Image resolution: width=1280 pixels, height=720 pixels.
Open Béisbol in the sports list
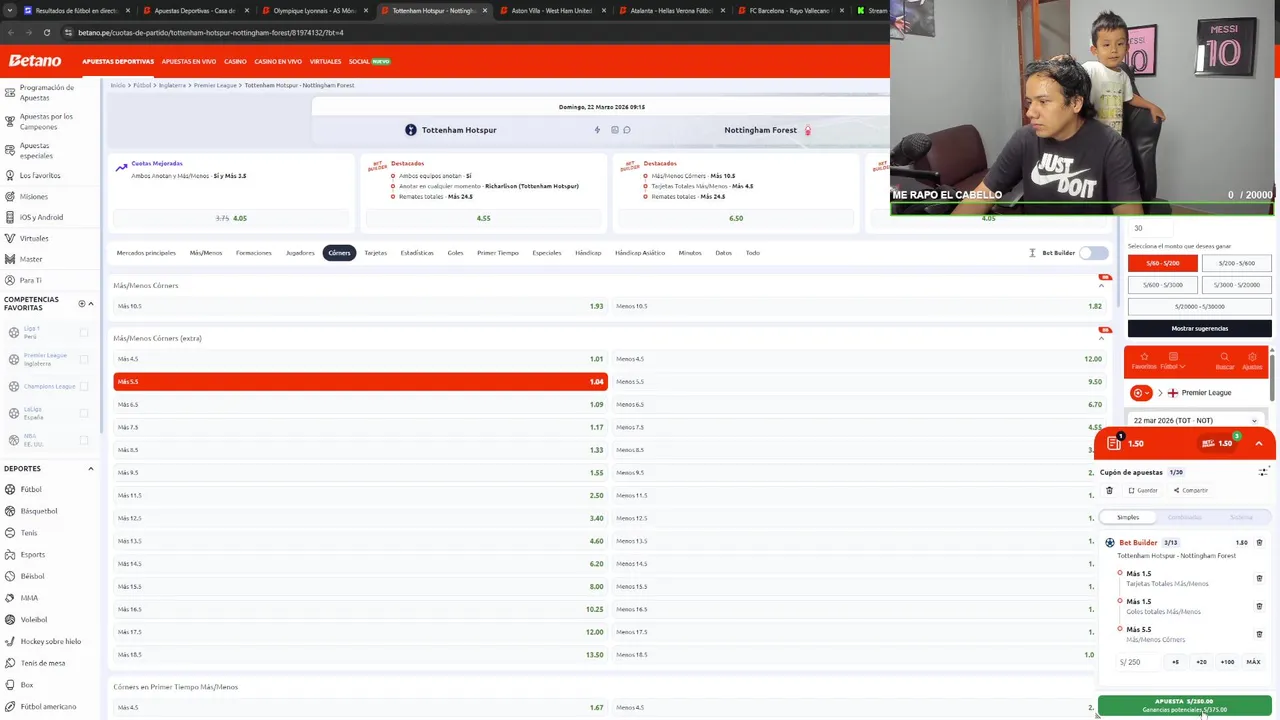point(33,576)
